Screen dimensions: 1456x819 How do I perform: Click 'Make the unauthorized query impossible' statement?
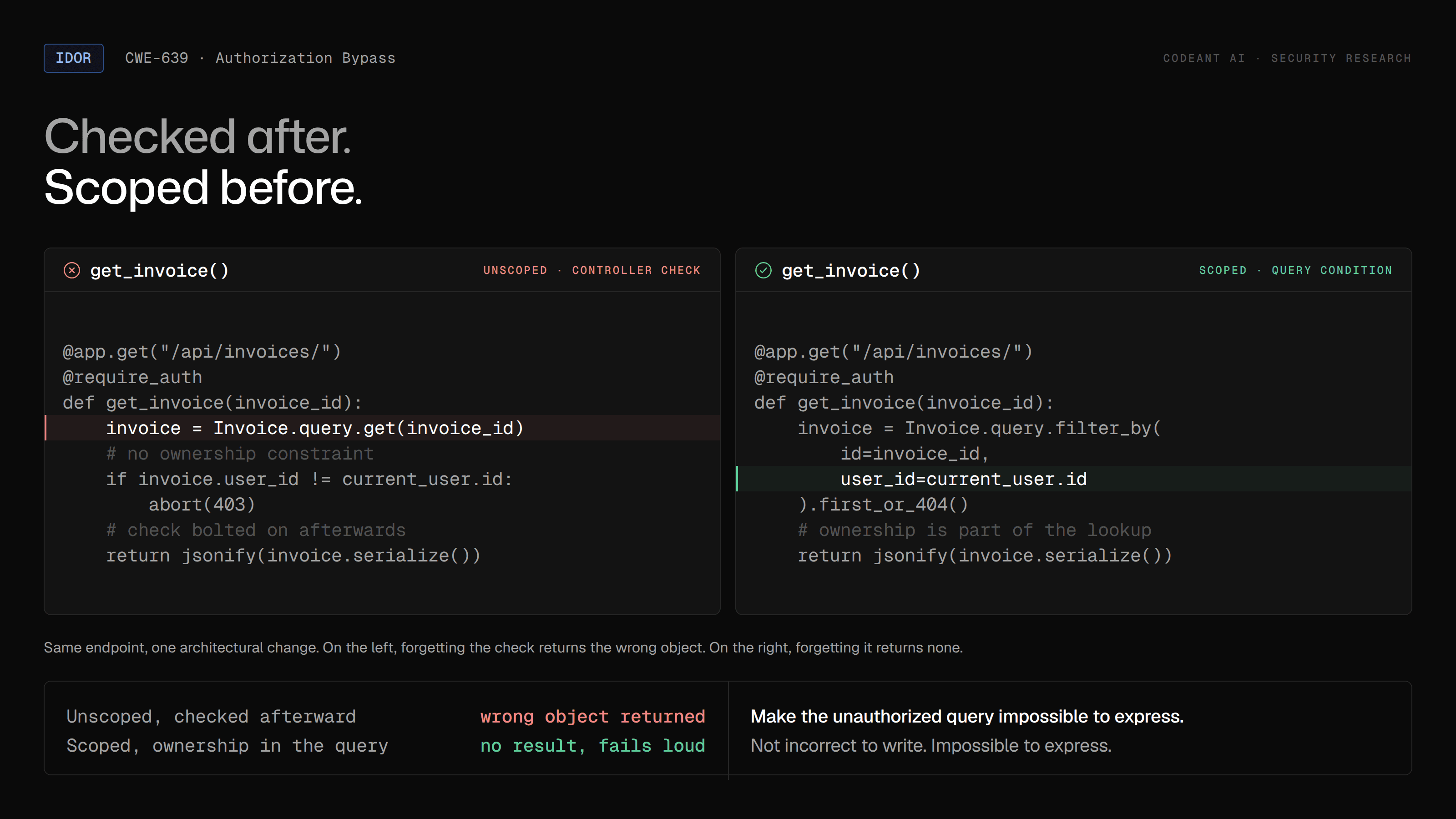click(966, 716)
